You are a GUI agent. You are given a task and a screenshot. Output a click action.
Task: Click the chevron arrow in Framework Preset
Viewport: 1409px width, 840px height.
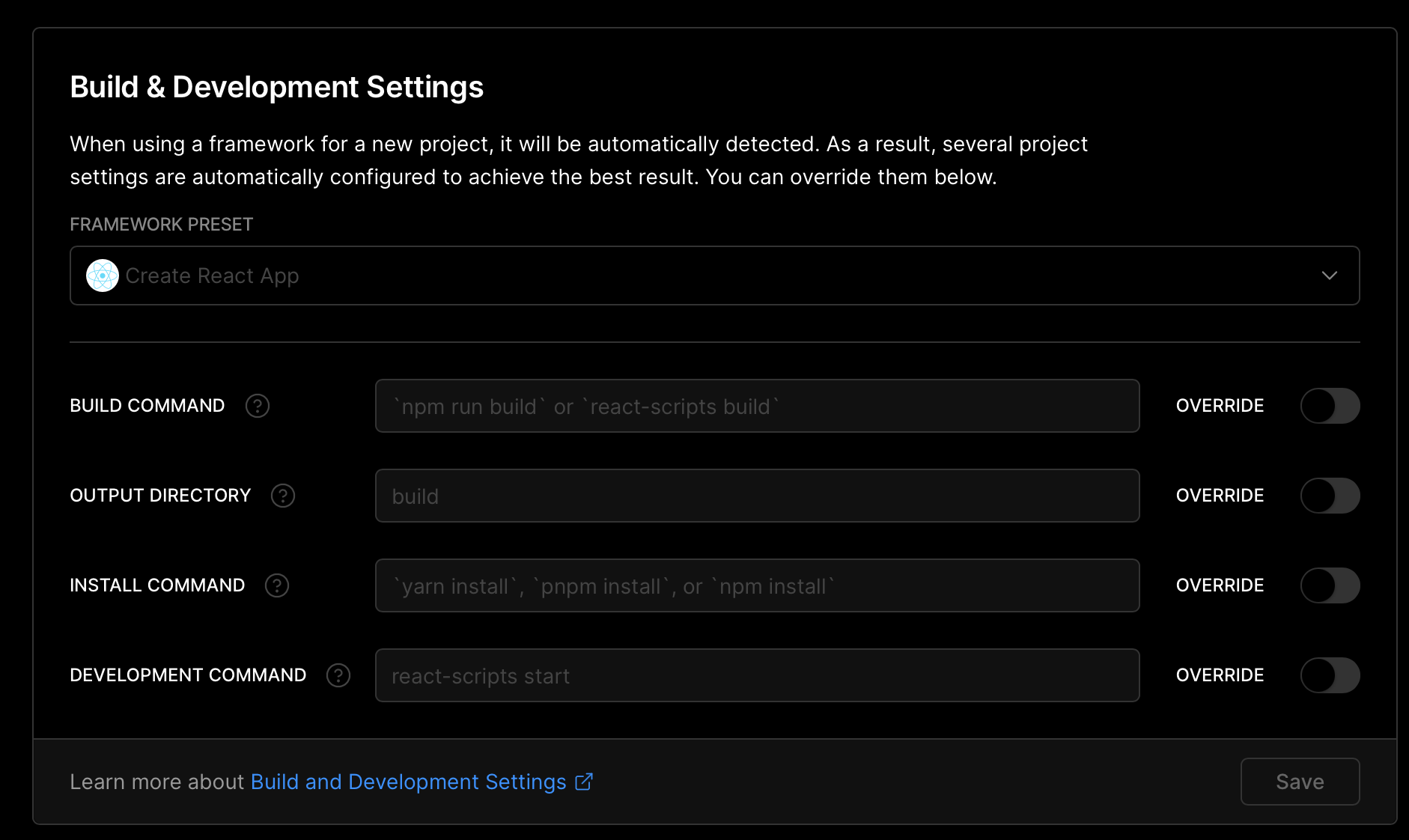point(1330,276)
